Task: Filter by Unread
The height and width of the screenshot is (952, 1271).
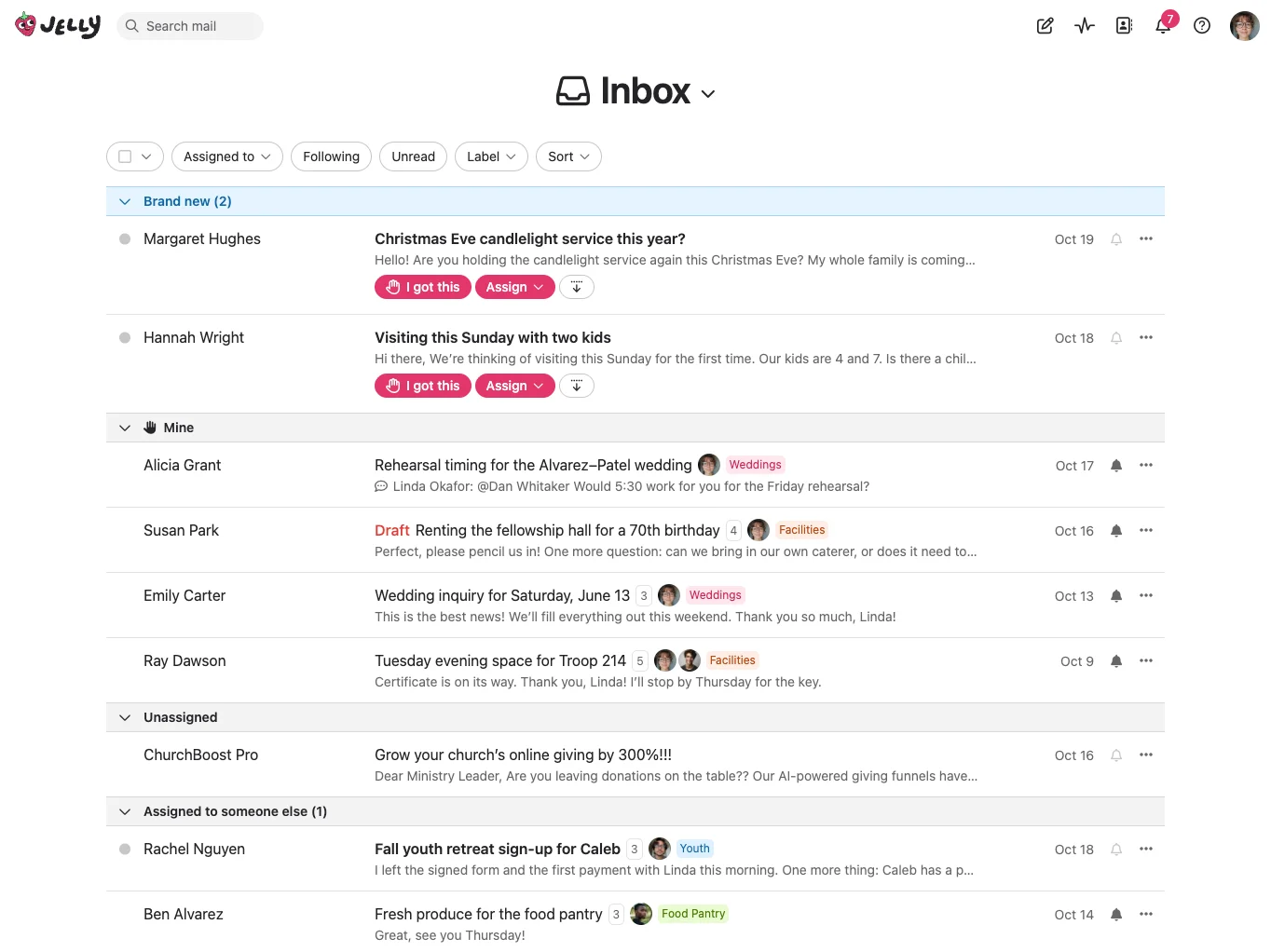Action: 414,156
